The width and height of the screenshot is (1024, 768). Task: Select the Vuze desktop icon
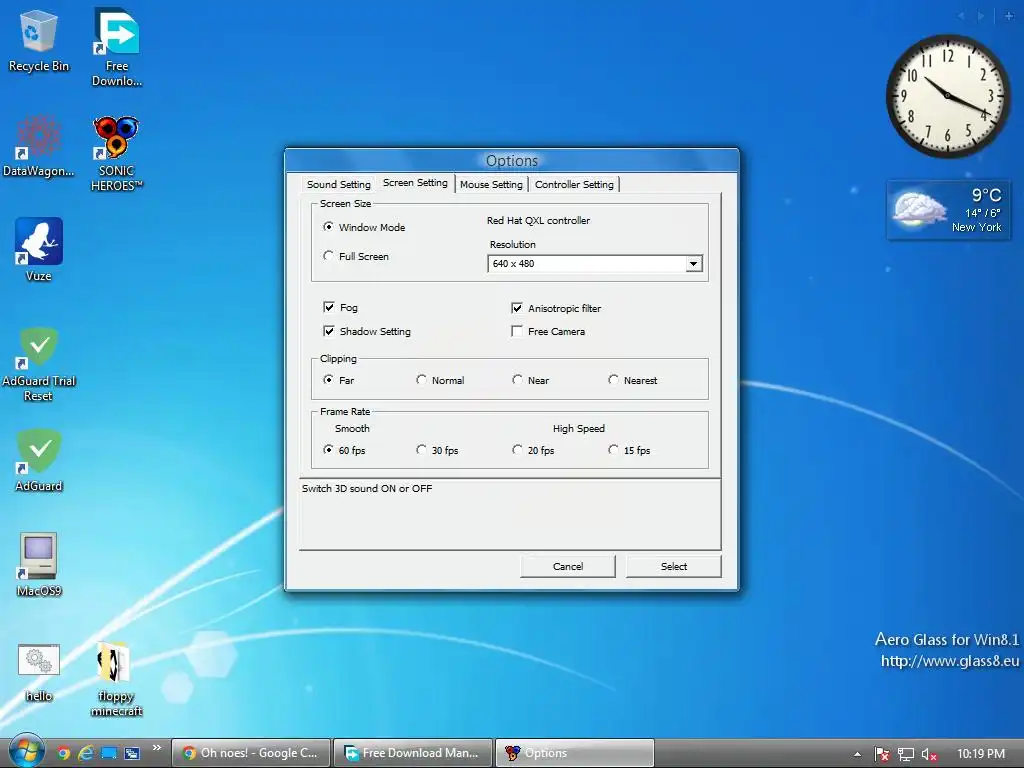coord(39,250)
